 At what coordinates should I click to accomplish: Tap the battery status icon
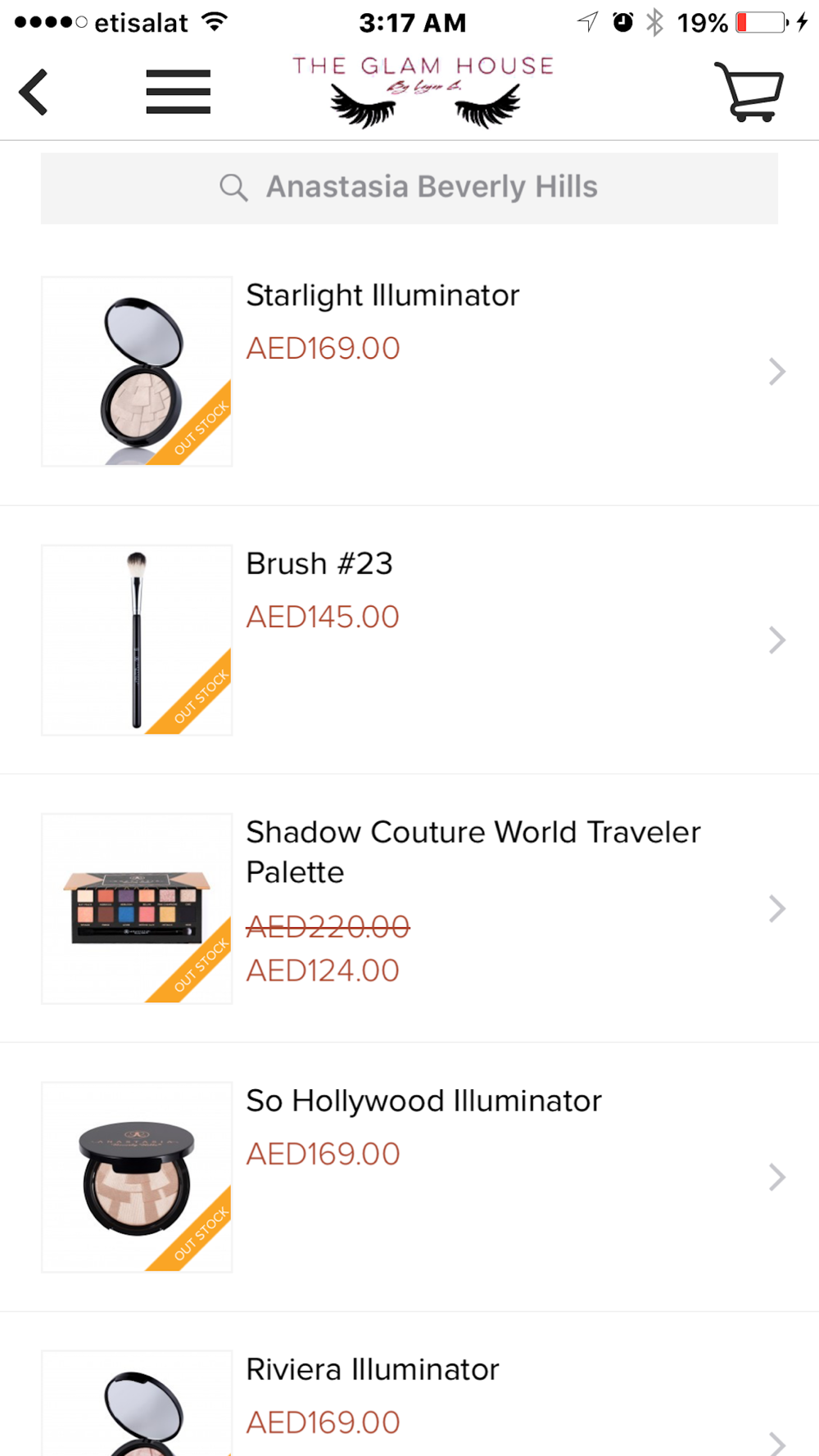point(762,22)
